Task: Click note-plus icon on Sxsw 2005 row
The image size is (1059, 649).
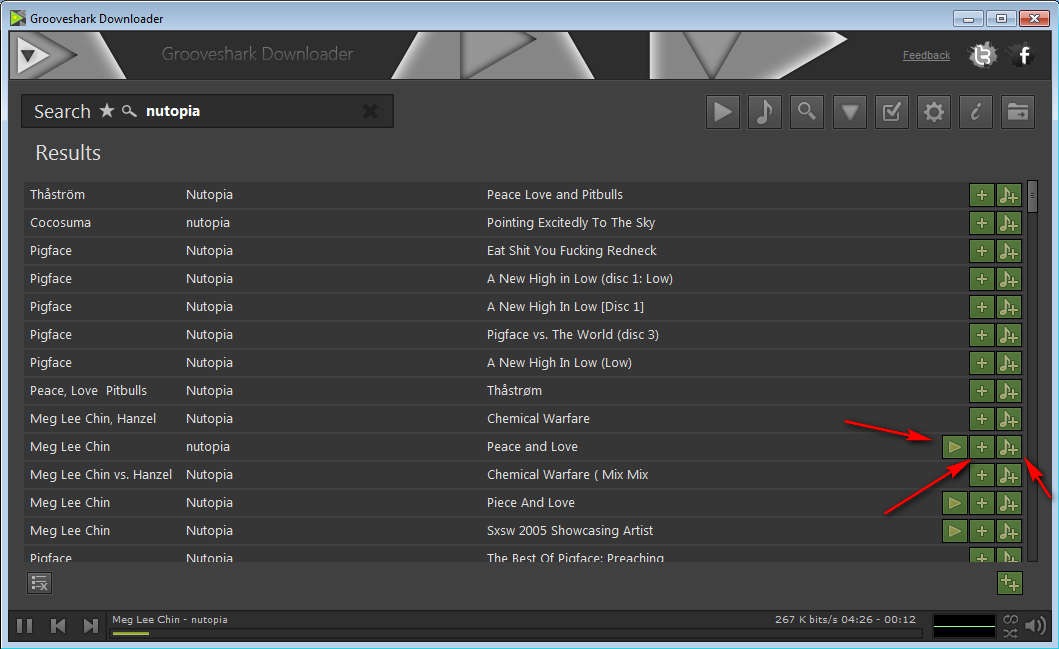Action: [x=1009, y=531]
